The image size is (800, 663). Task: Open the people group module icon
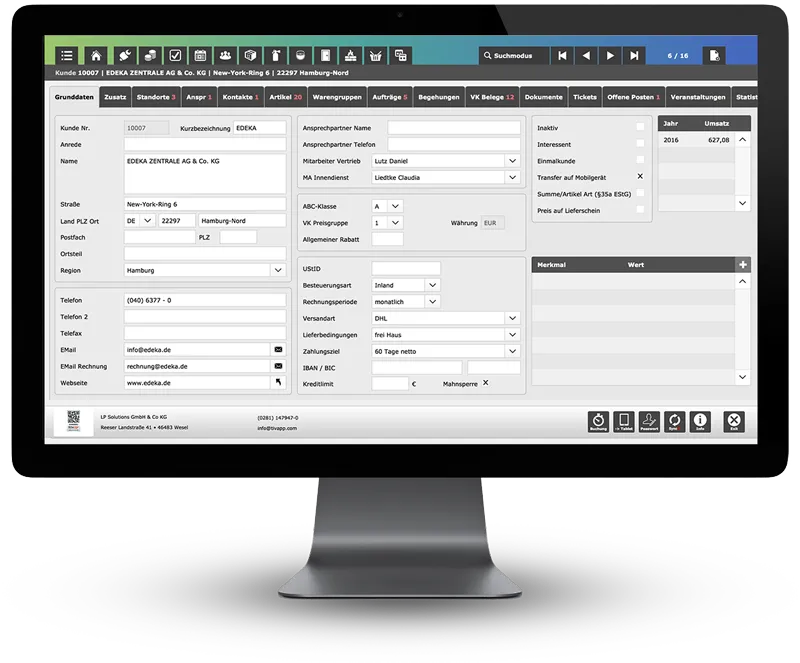click(x=225, y=55)
